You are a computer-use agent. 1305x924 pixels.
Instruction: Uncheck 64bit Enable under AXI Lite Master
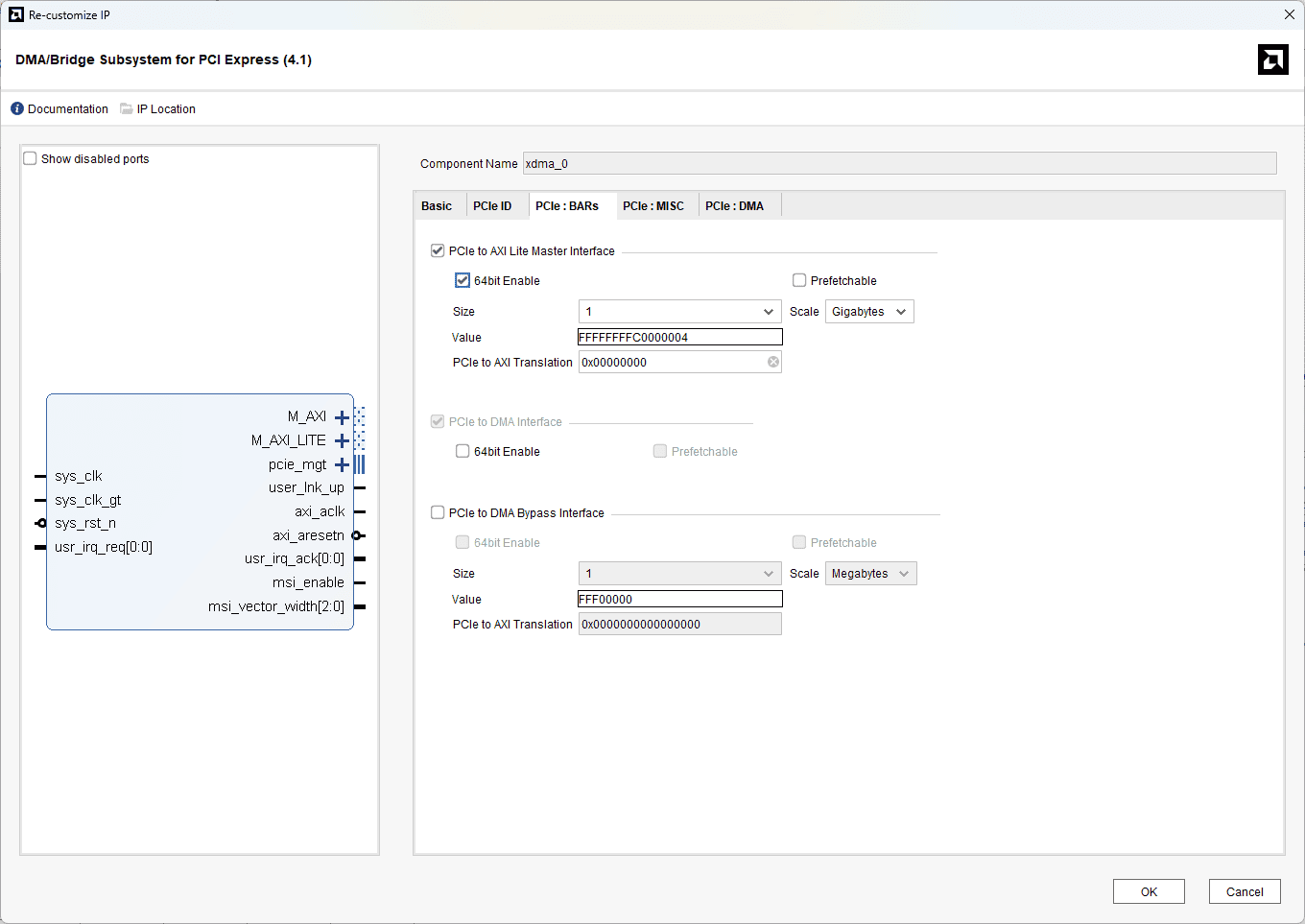click(463, 281)
